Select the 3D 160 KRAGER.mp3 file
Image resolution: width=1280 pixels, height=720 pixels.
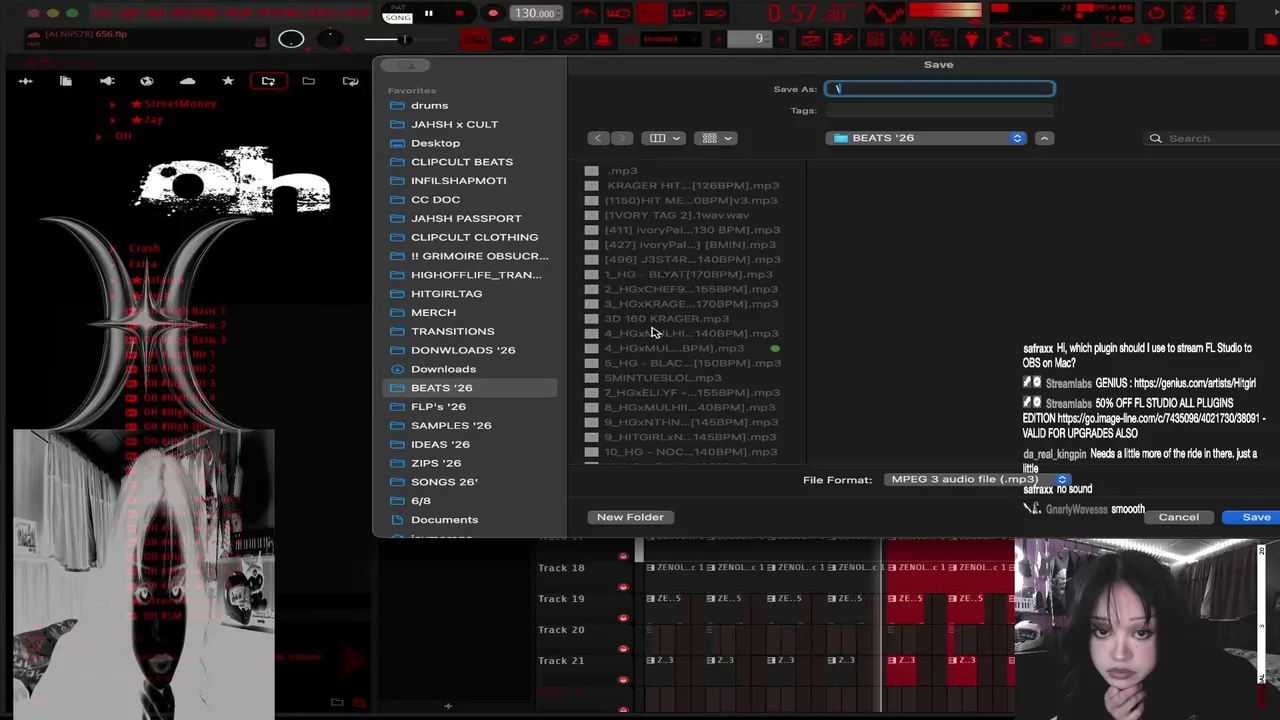pyautogui.click(x=666, y=319)
